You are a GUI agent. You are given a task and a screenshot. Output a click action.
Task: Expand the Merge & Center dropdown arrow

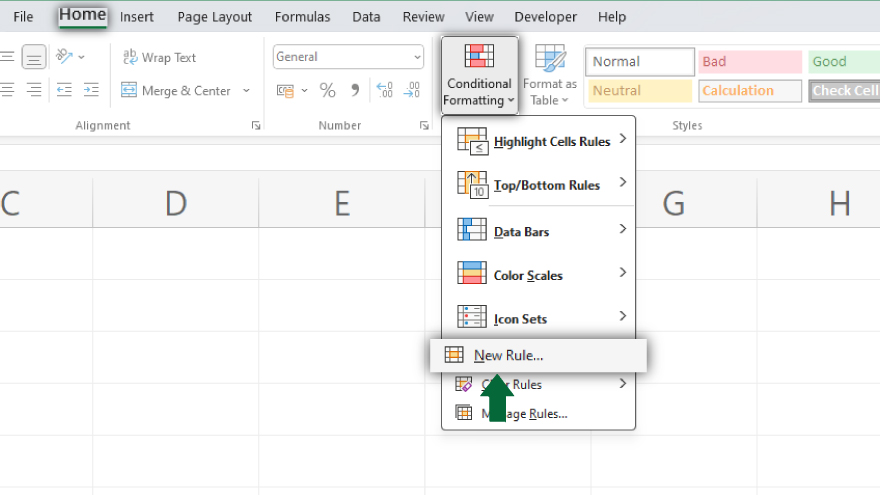[246, 91]
